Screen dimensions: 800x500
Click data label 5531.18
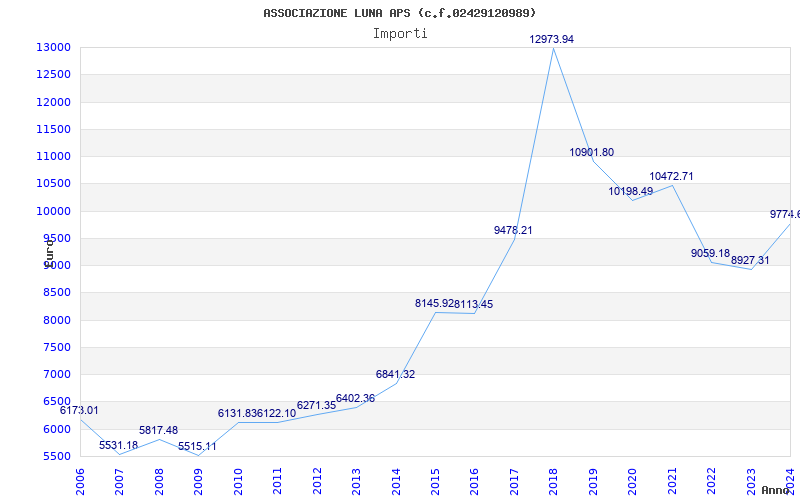pyautogui.click(x=118, y=445)
